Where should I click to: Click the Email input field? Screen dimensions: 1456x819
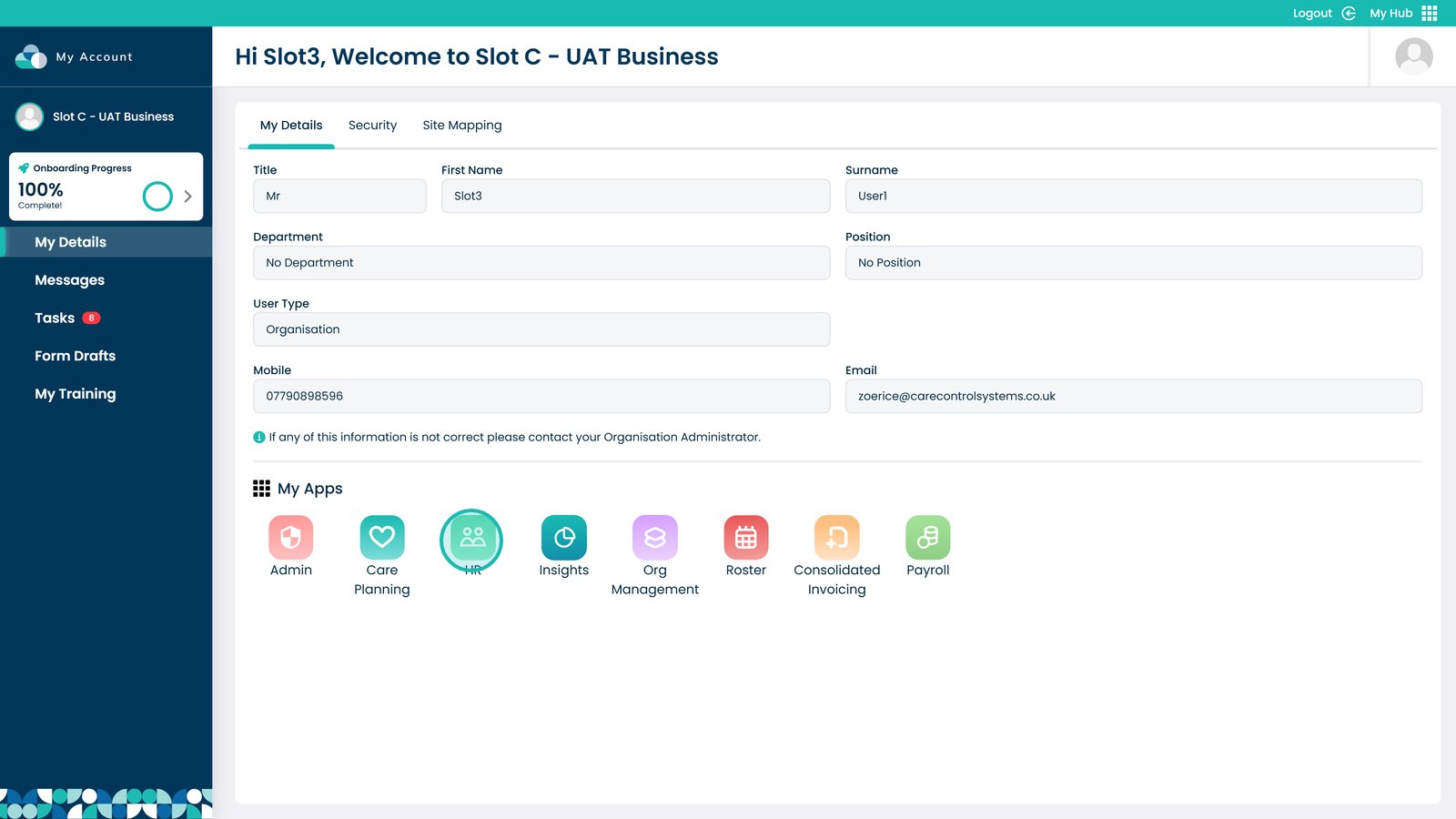[x=1133, y=397]
